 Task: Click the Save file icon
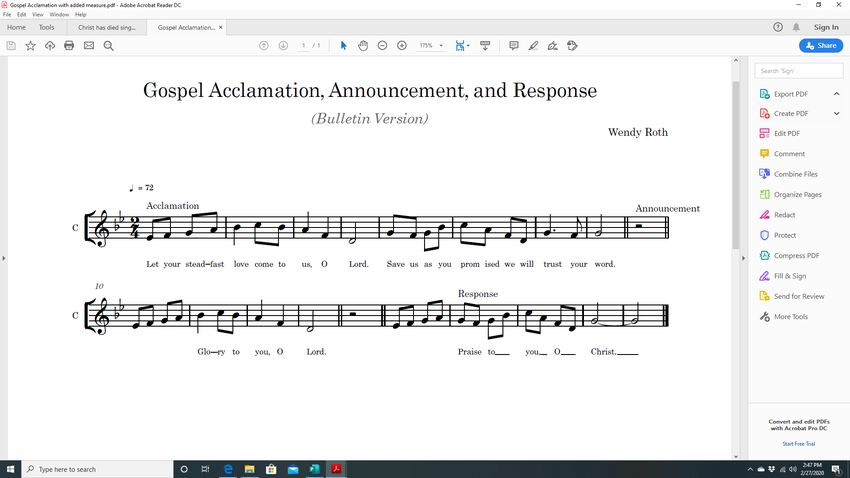point(11,46)
